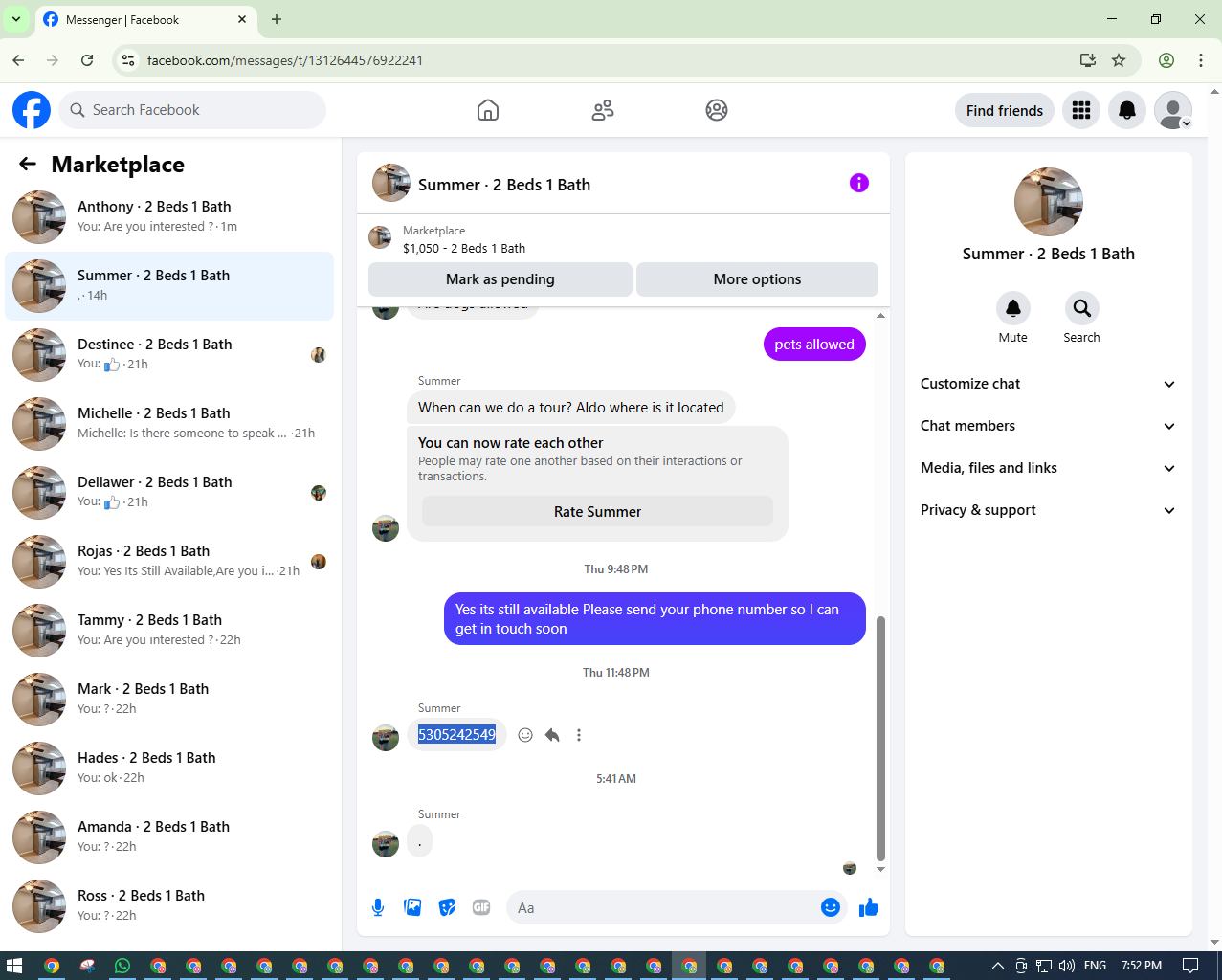Open the Notifications bell icon
The height and width of the screenshot is (980, 1222).
click(x=1127, y=110)
